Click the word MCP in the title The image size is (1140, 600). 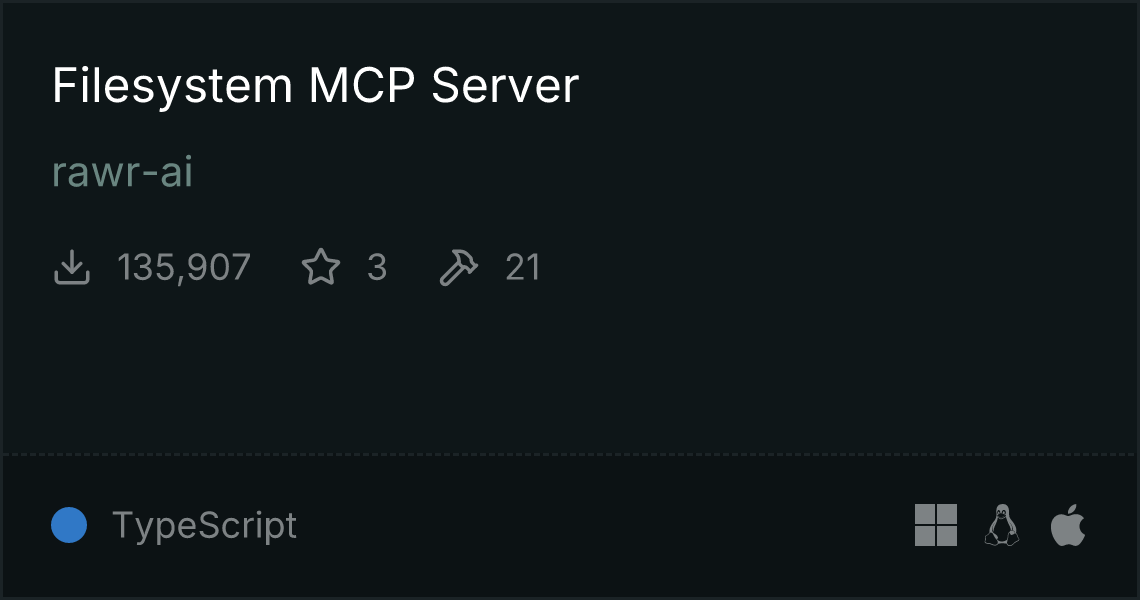[x=362, y=85]
